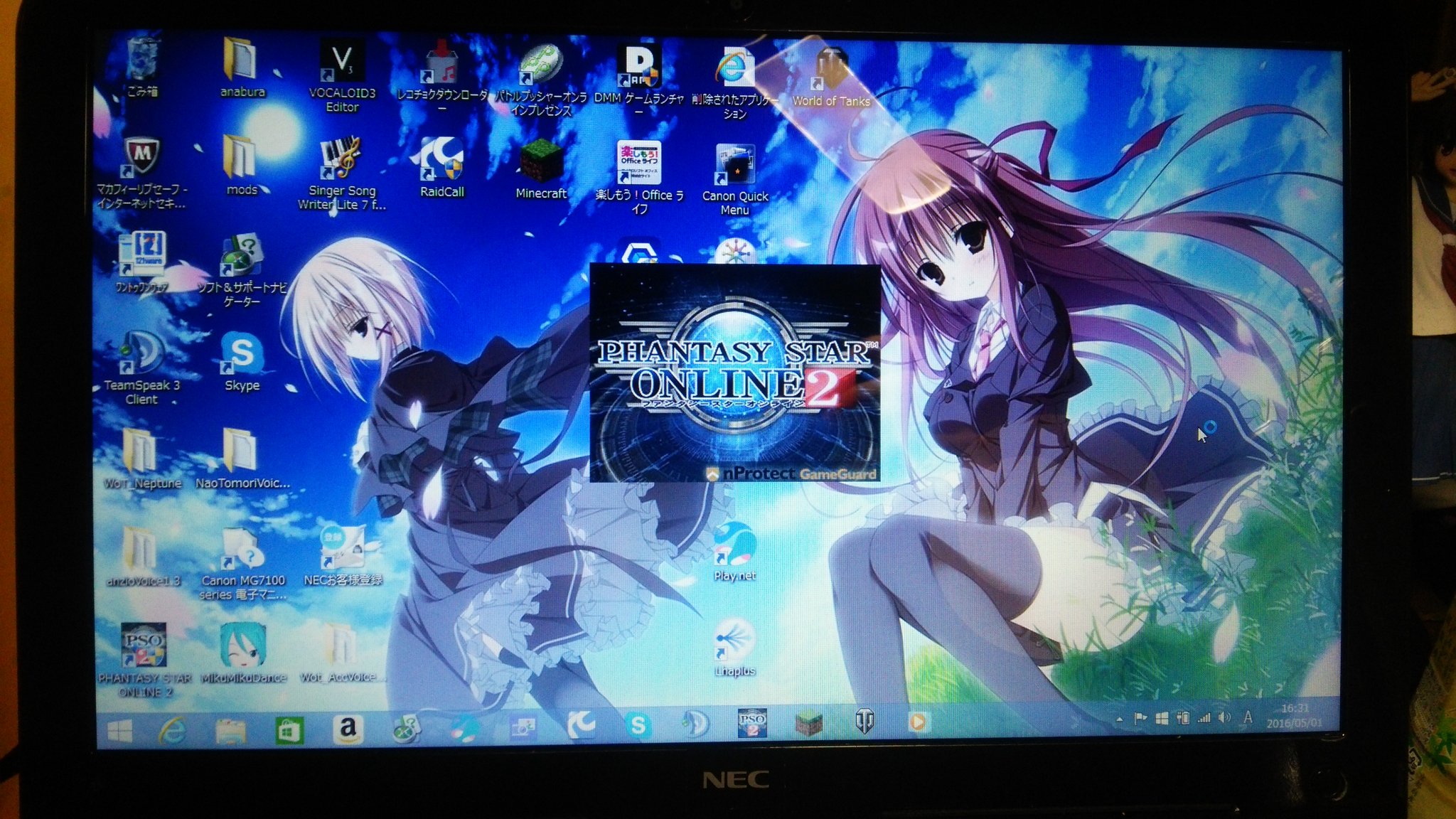Viewport: 1456px width, 819px height.
Task: Open volume speaker tray icon
Action: [1224, 717]
